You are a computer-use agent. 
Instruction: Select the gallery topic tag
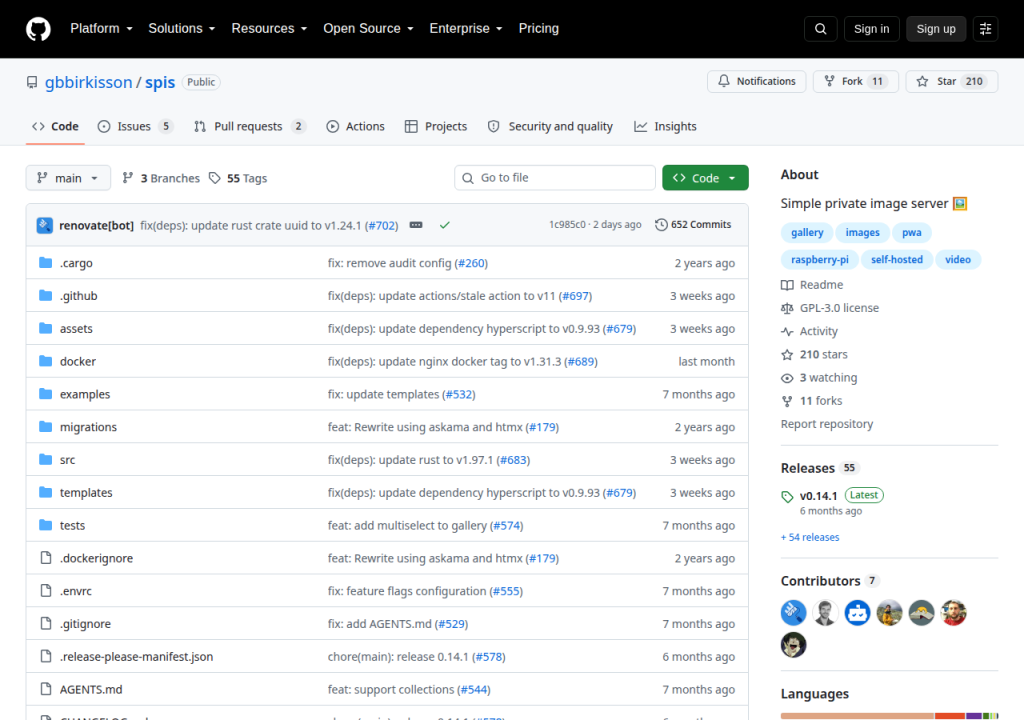tap(807, 233)
